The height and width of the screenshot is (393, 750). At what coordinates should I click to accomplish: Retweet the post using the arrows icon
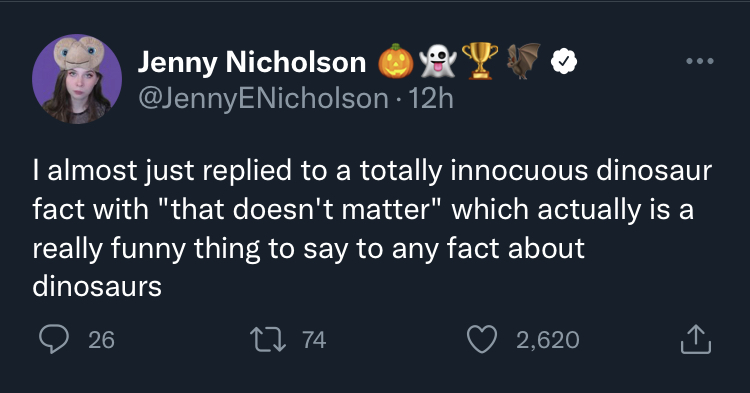pyautogui.click(x=269, y=339)
